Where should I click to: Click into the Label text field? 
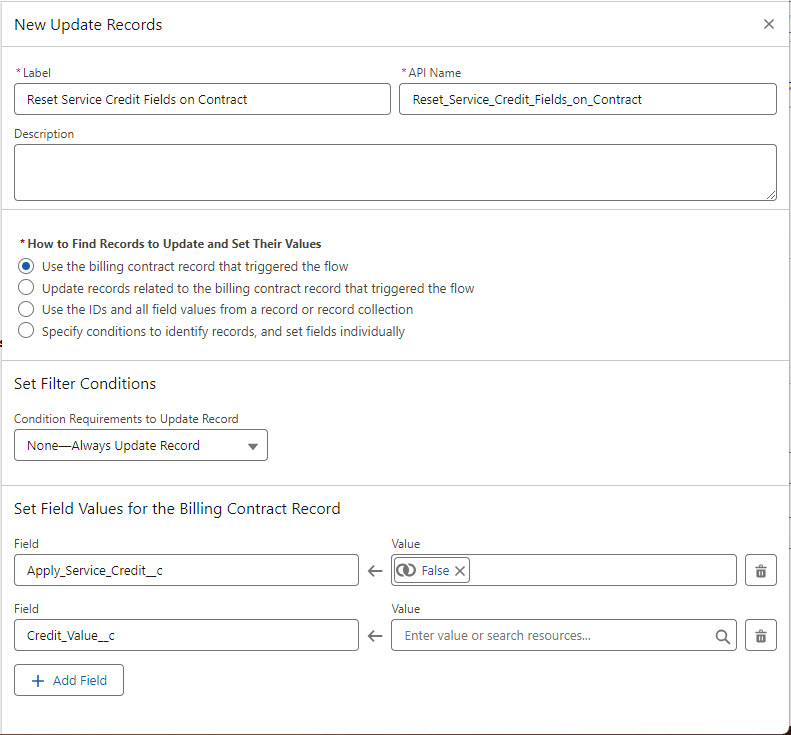tap(202, 99)
